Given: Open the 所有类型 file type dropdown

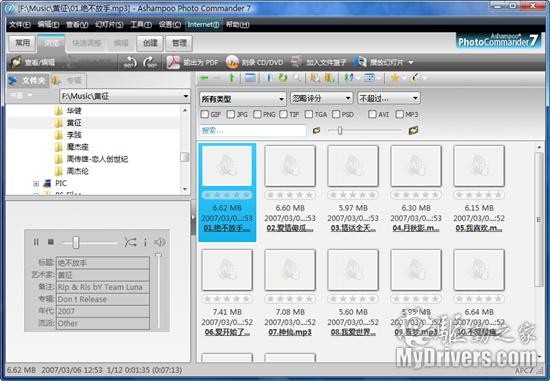Looking at the screenshot, I should pos(242,99).
